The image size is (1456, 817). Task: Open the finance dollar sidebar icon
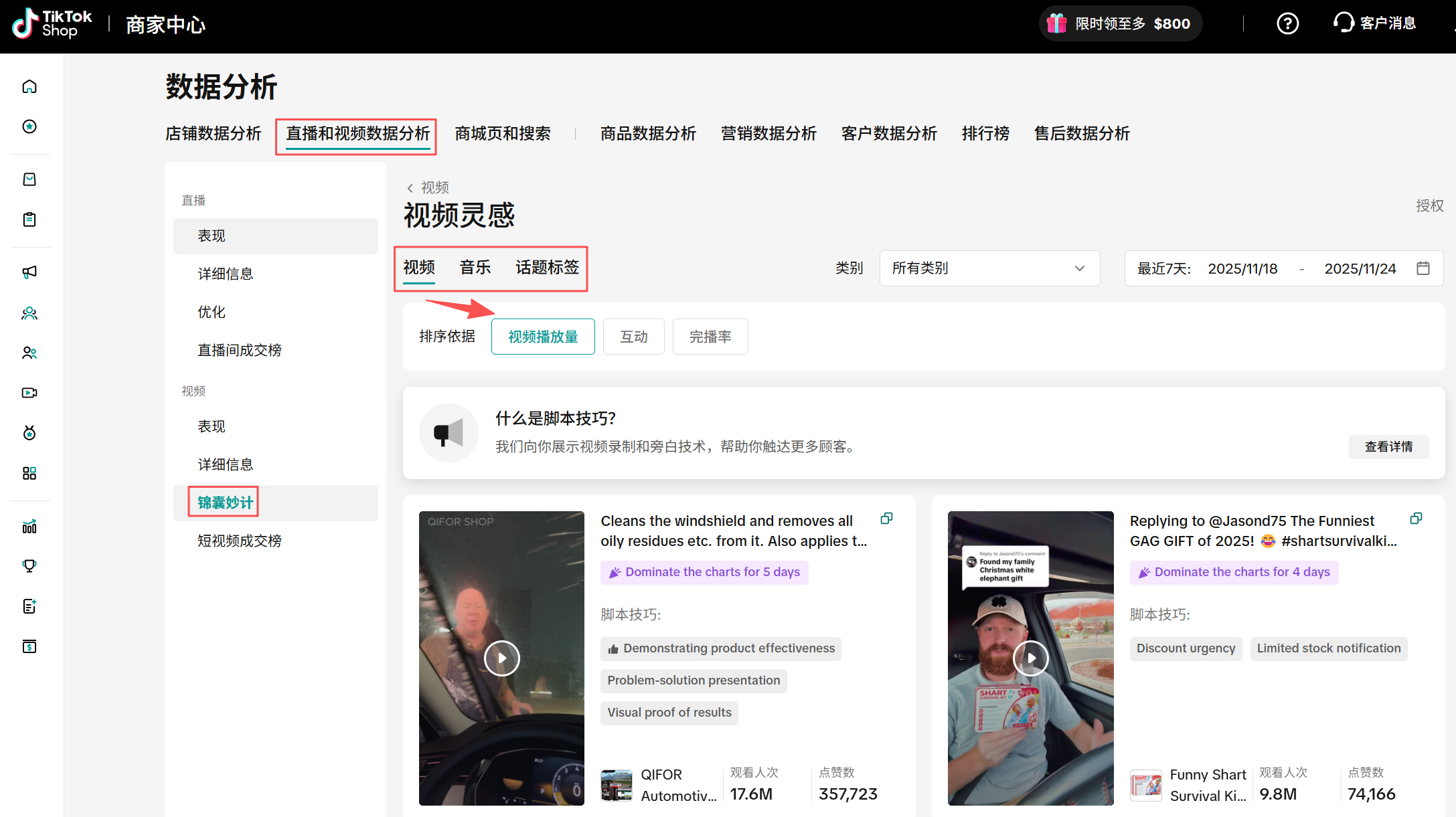point(29,646)
